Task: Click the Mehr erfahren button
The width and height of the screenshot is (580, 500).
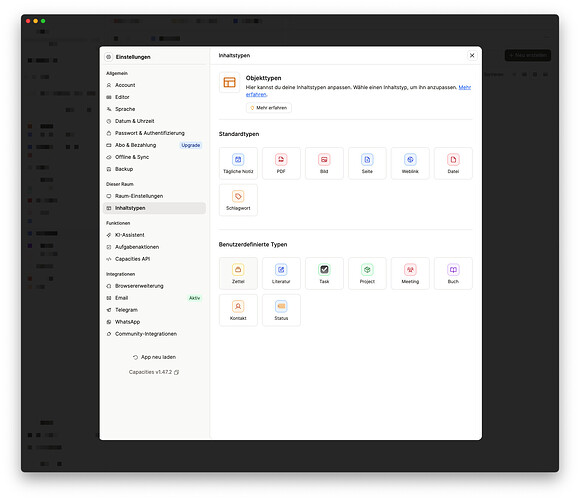Action: (269, 108)
